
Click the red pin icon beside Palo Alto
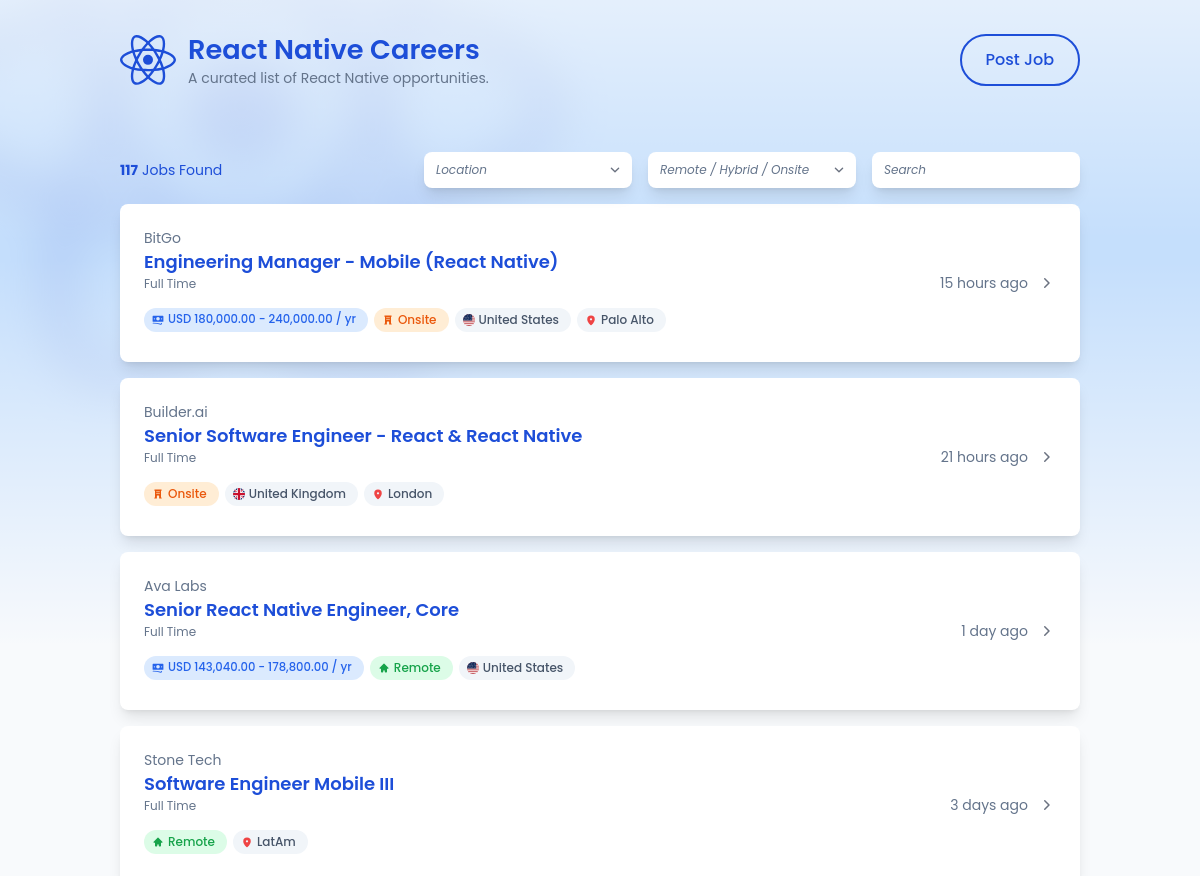[x=591, y=320]
